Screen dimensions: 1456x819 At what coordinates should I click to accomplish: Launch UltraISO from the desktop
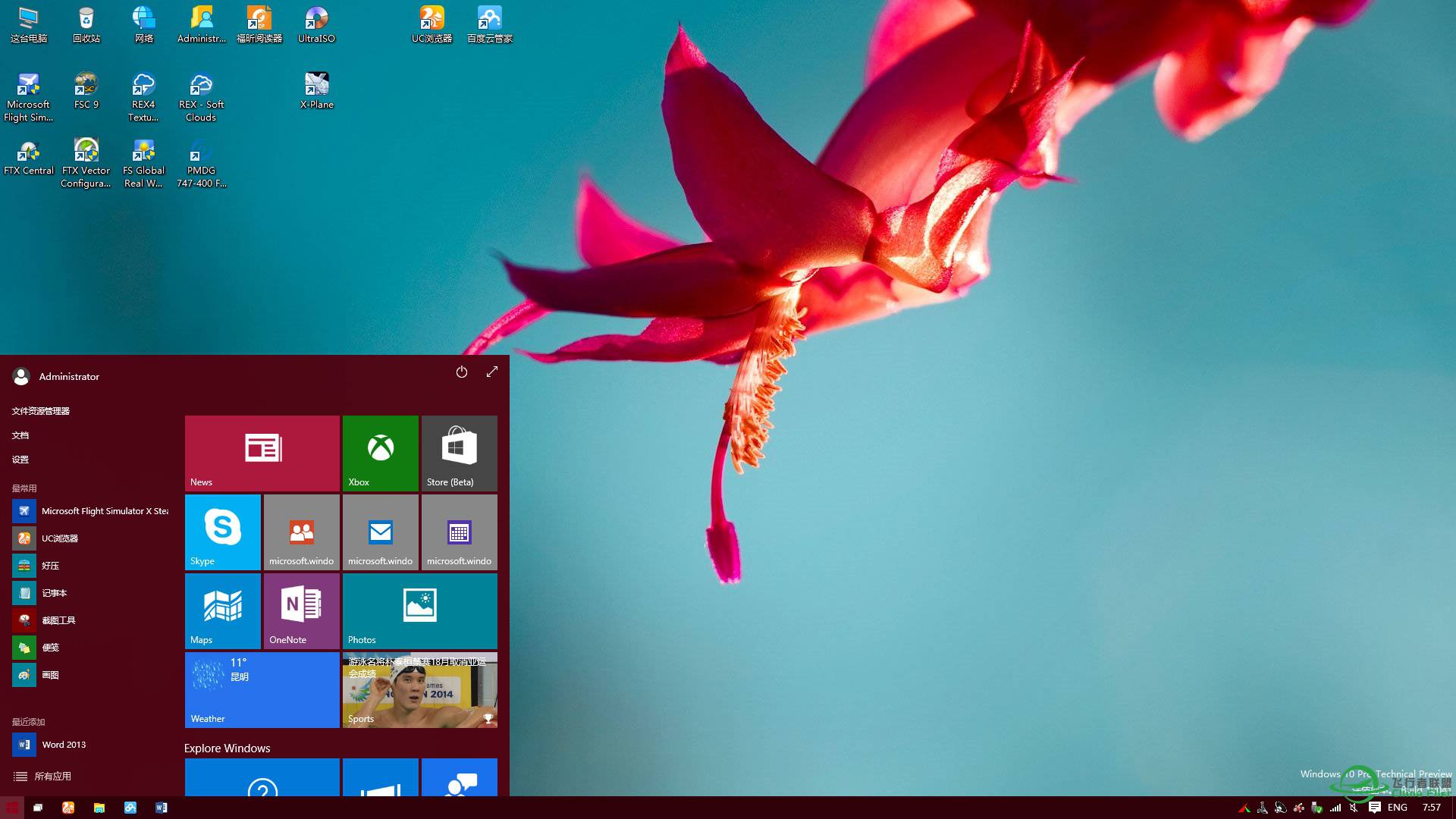click(x=316, y=25)
